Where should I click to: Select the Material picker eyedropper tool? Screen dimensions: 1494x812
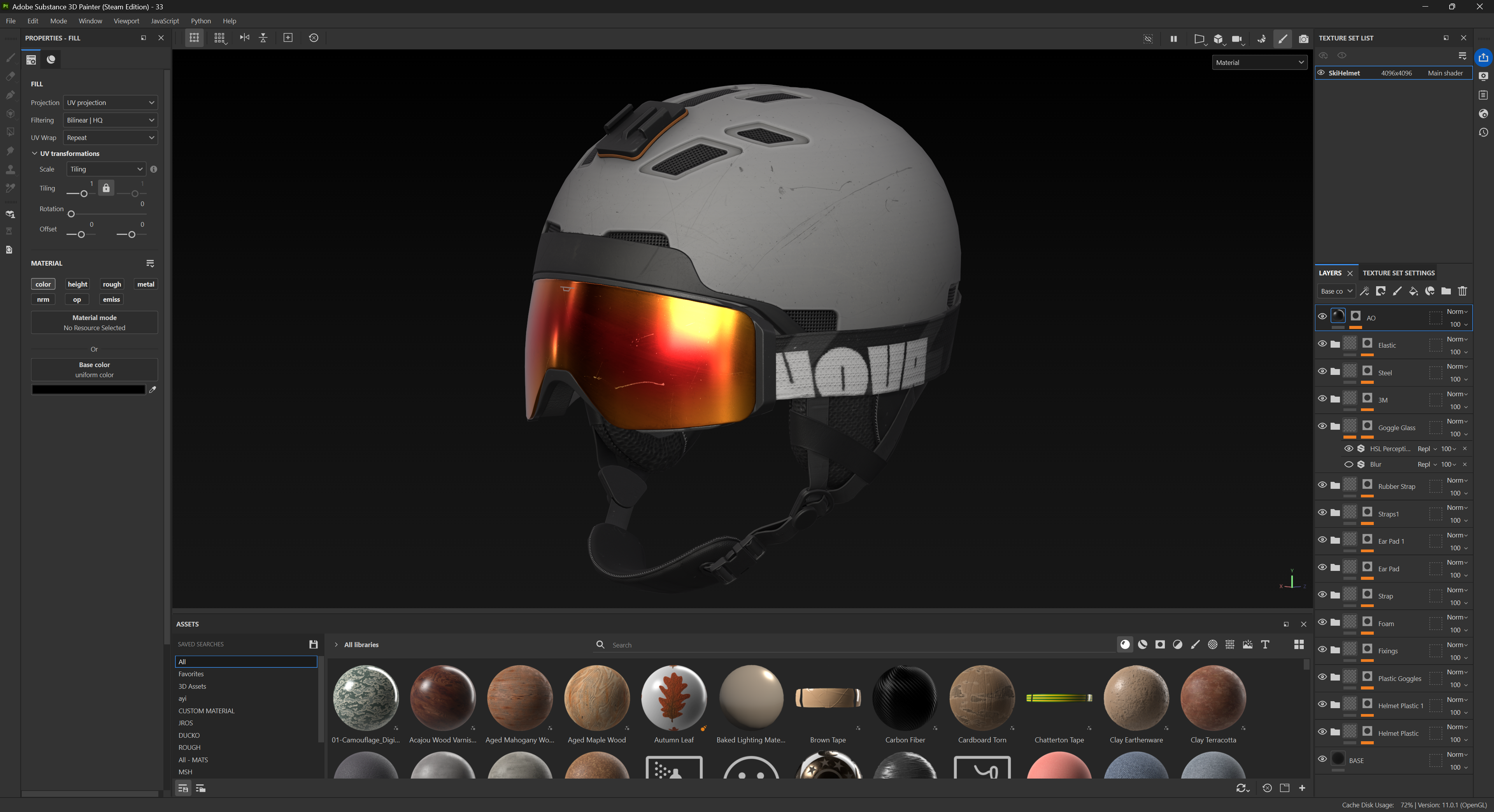click(x=10, y=188)
